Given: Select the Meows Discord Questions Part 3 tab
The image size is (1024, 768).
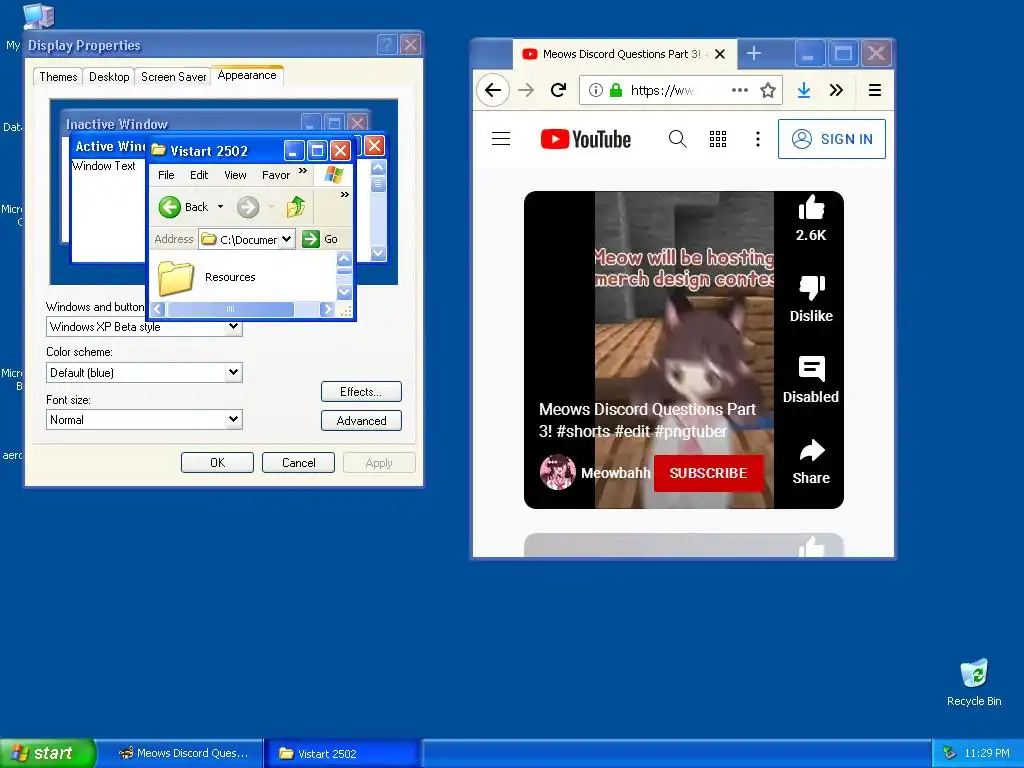Looking at the screenshot, I should (x=624, y=54).
